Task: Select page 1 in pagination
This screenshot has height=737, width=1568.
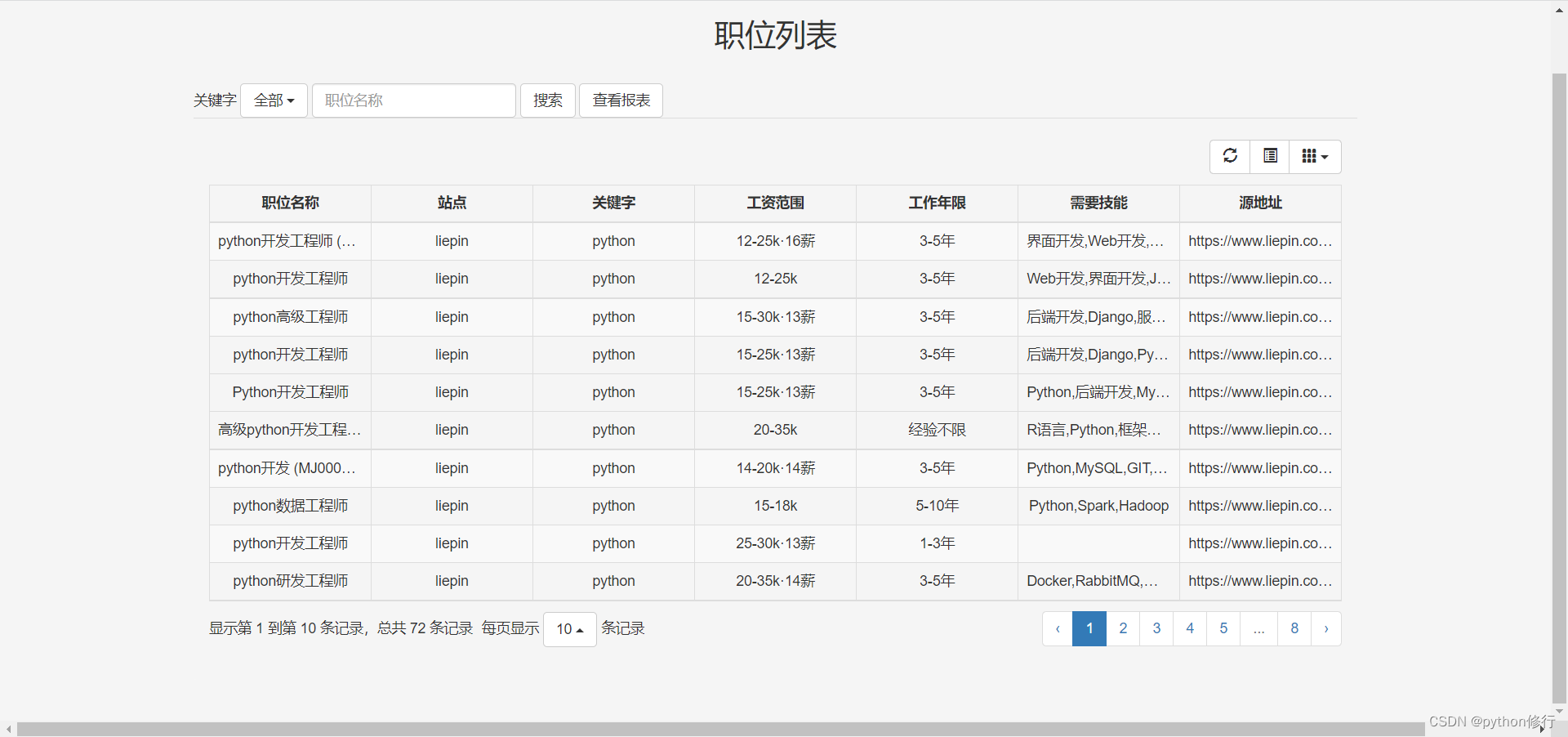Action: pyautogui.click(x=1089, y=628)
